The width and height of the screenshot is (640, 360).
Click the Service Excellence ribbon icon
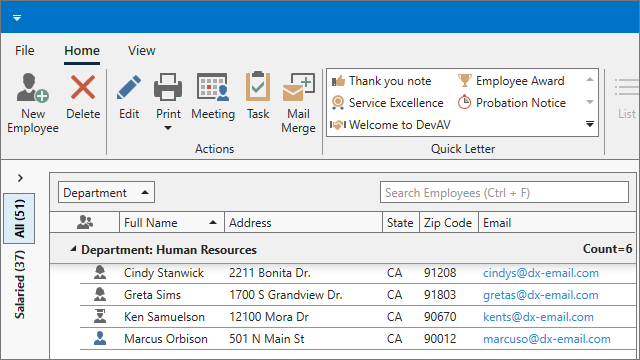[x=338, y=103]
